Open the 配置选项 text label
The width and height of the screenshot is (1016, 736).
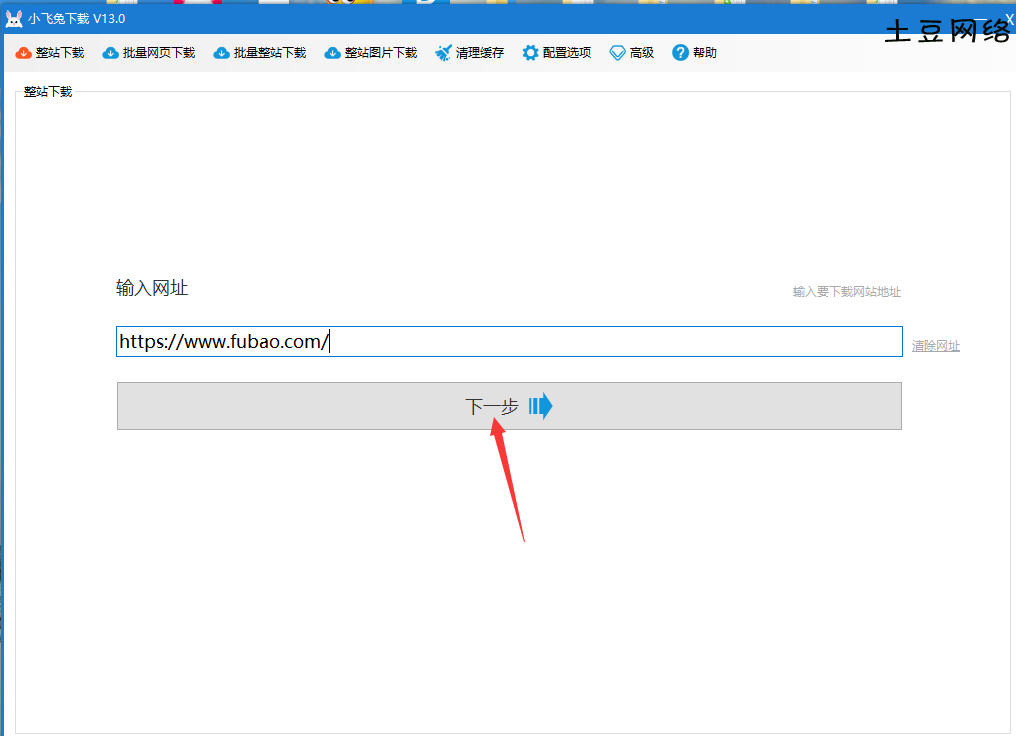pos(567,53)
